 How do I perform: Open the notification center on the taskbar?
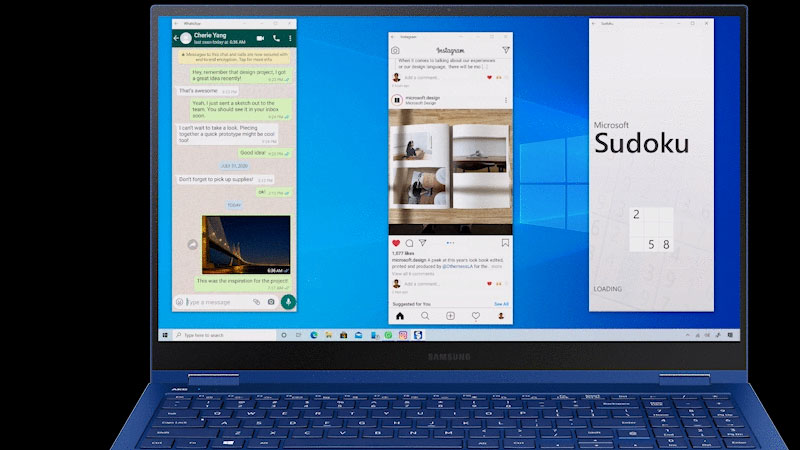click(730, 335)
